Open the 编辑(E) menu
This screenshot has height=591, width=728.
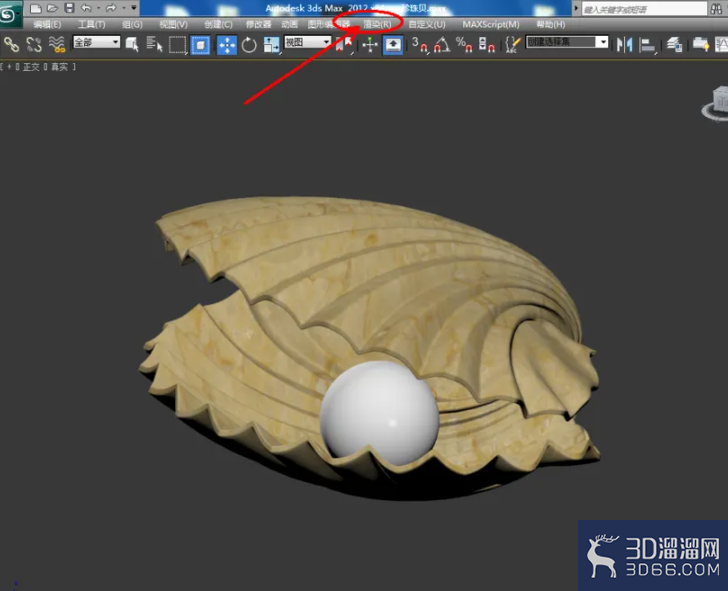point(47,24)
